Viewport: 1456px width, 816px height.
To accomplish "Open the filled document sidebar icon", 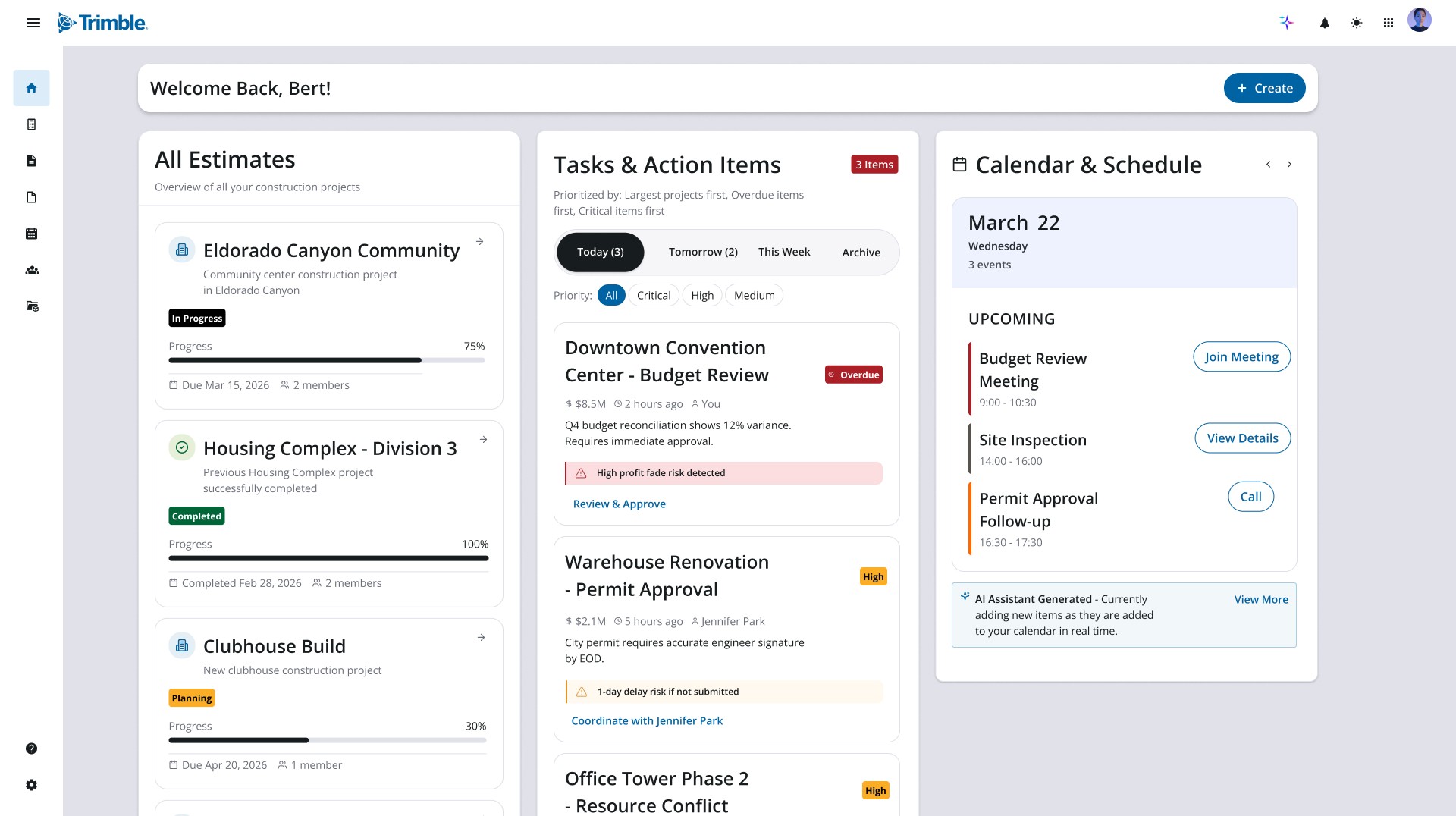I will 31,161.
